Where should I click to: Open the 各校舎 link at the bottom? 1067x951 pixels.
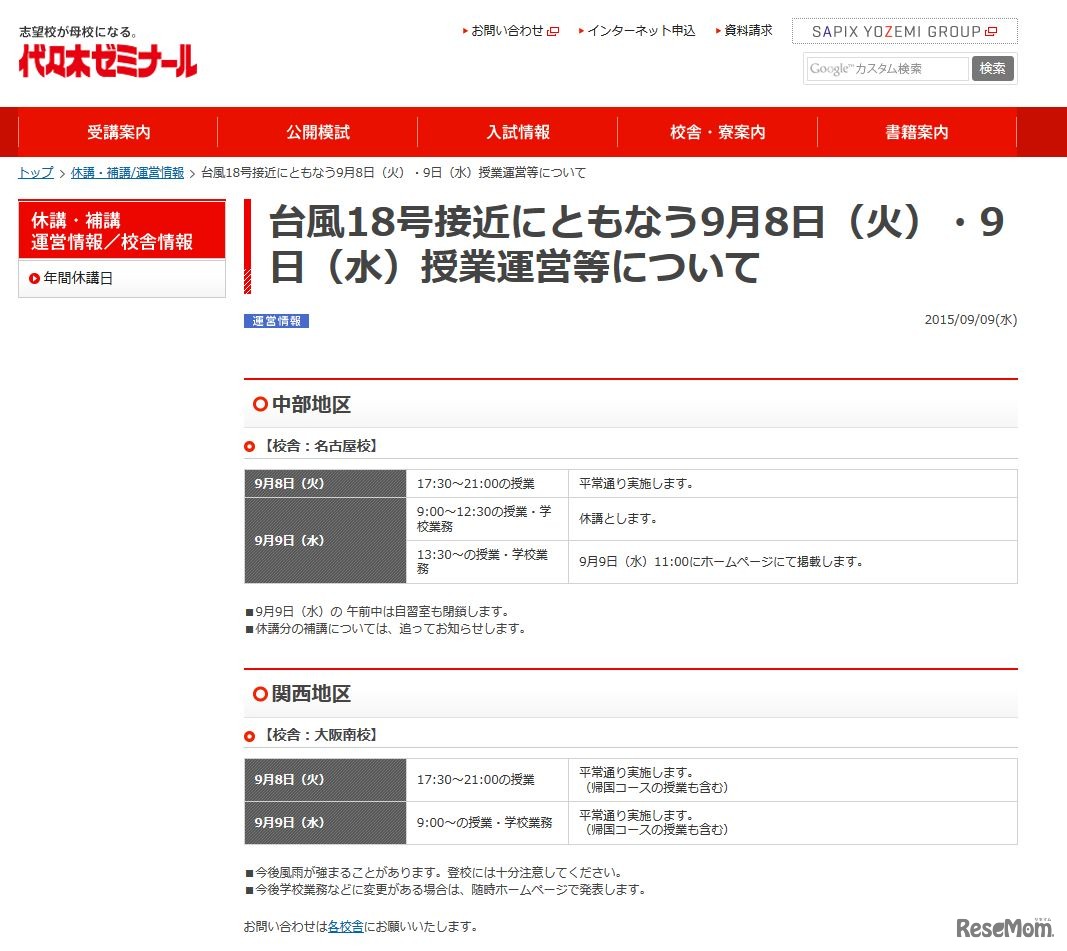coord(346,926)
